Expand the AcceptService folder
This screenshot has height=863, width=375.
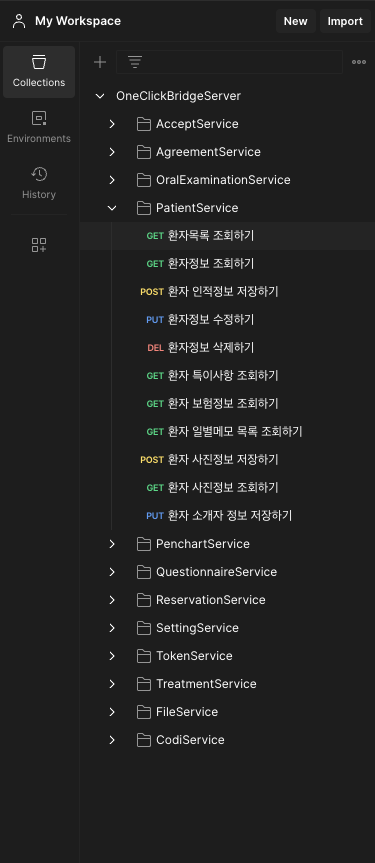click(x=112, y=124)
